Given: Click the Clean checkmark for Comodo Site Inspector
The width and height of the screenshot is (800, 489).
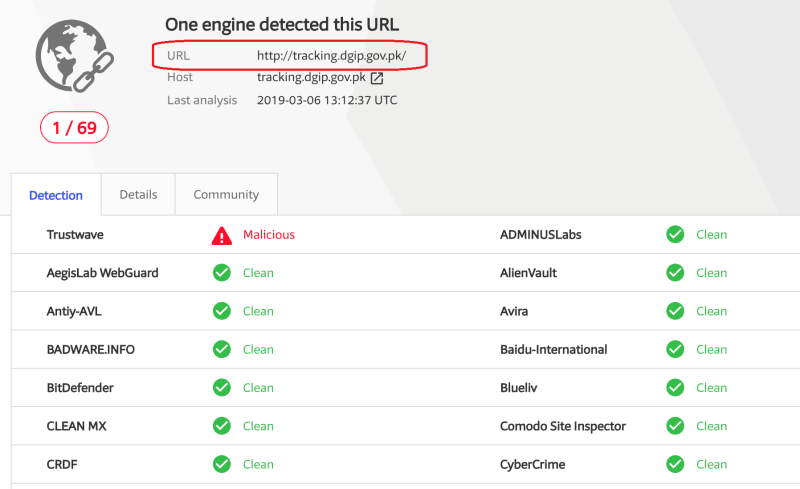Looking at the screenshot, I should [x=676, y=426].
